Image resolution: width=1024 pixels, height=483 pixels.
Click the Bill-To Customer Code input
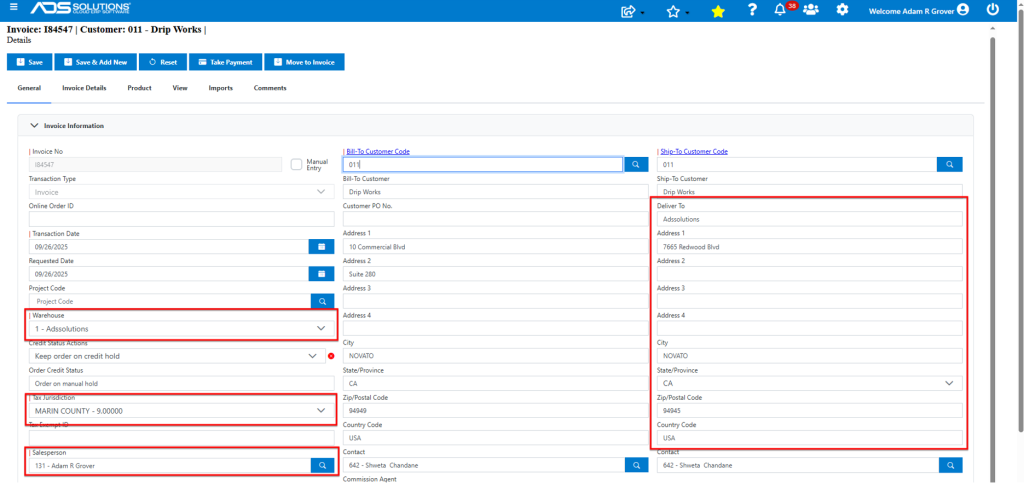coord(483,164)
